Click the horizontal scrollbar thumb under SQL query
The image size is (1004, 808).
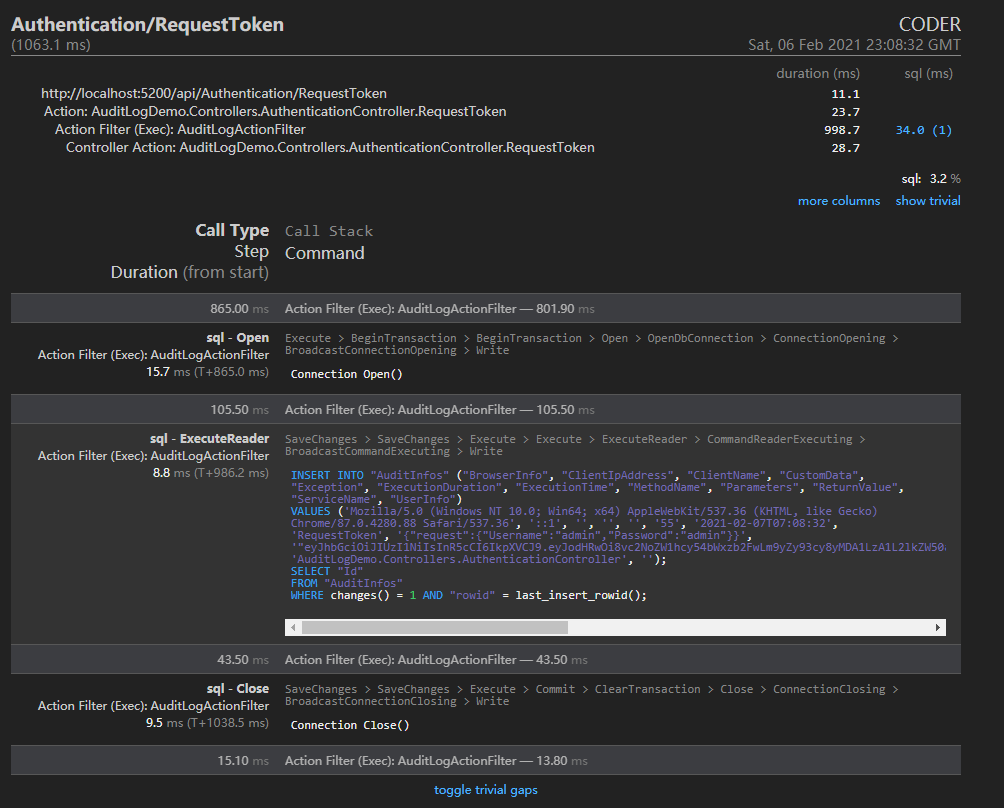click(435, 627)
